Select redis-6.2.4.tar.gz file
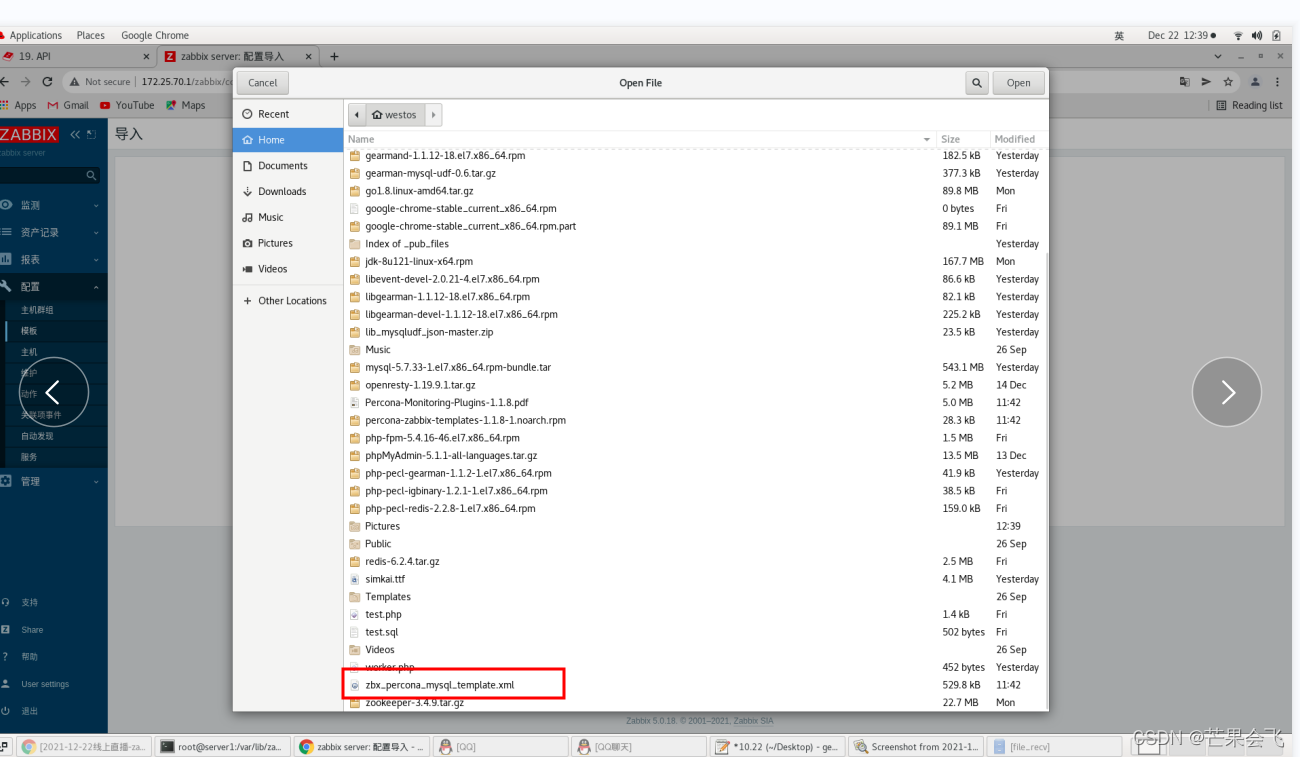The width and height of the screenshot is (1300, 757). (x=696, y=561)
